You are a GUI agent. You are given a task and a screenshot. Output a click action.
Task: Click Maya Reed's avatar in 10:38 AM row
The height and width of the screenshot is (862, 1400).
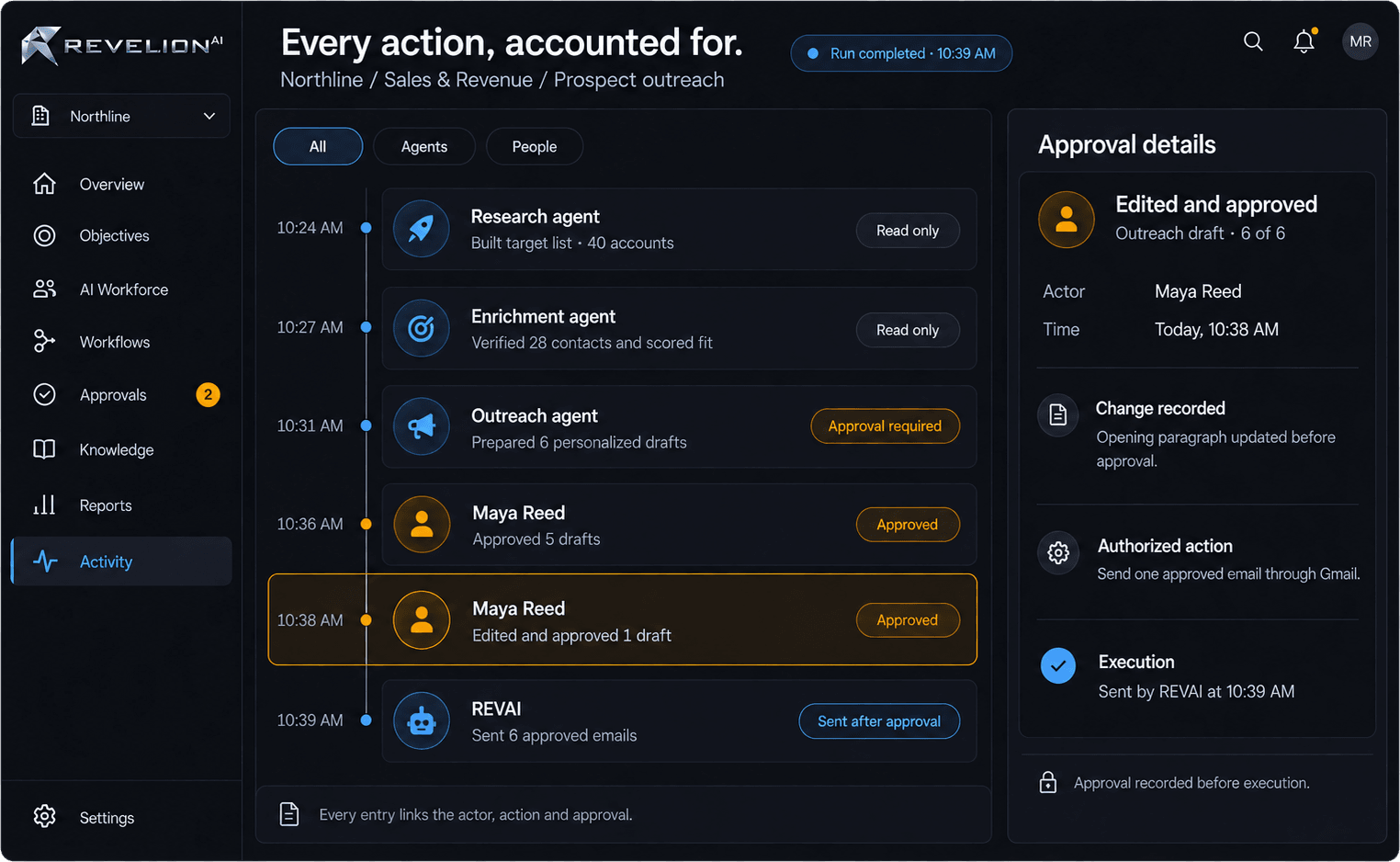(x=422, y=620)
